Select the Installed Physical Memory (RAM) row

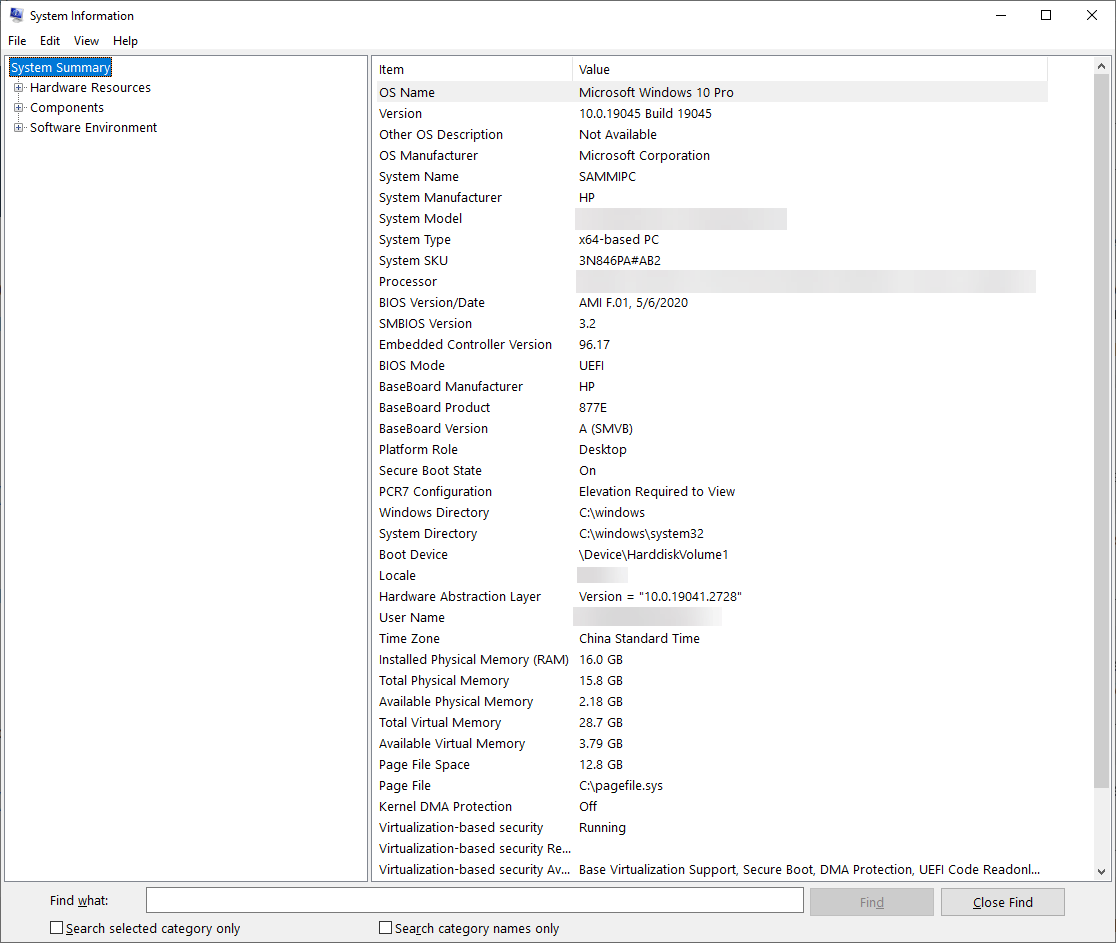point(712,659)
